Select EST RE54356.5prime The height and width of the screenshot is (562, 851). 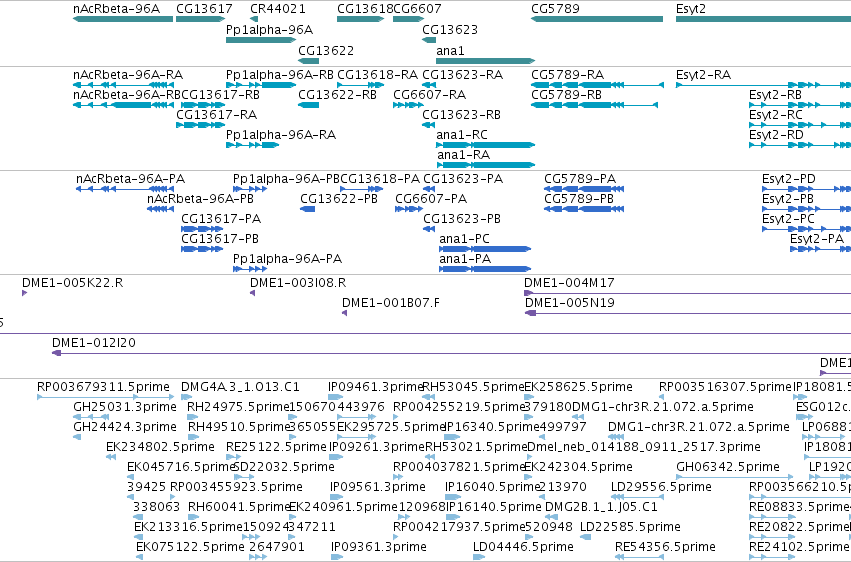pos(639,558)
